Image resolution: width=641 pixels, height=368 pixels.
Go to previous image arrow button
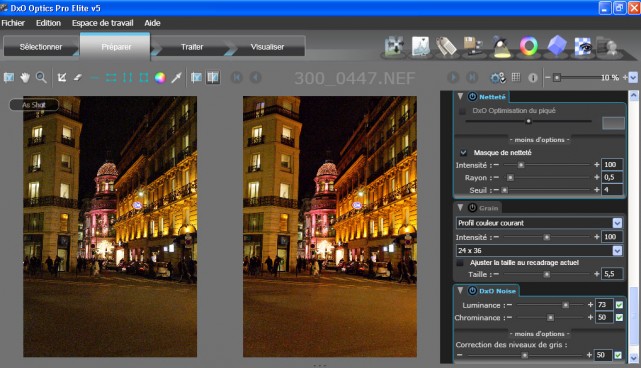pyautogui.click(x=256, y=77)
